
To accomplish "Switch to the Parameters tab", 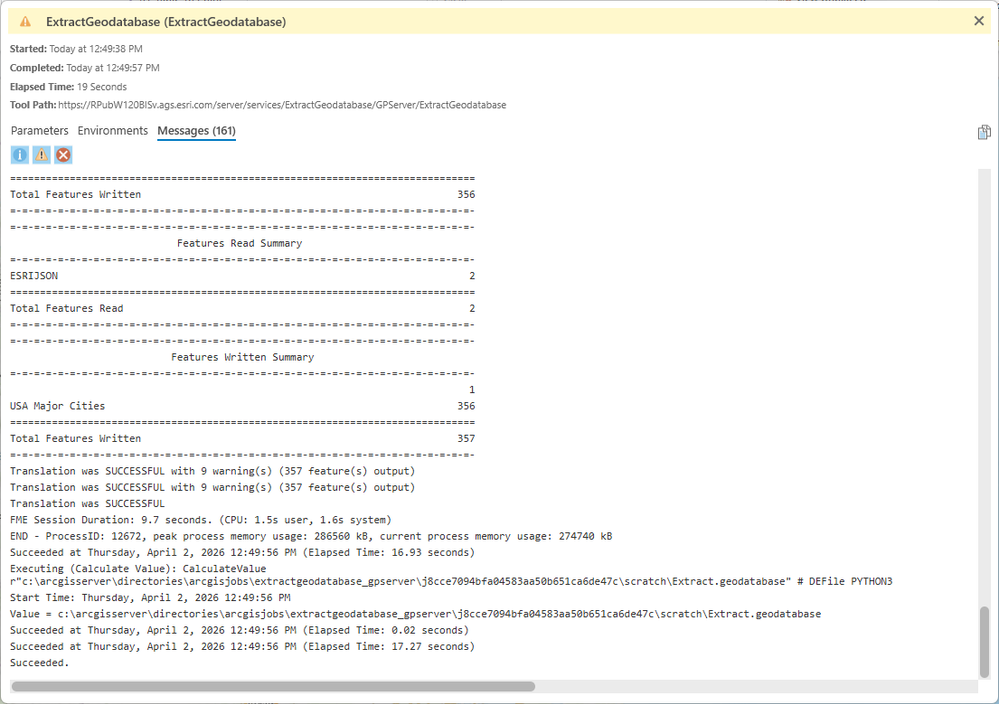I will (x=40, y=131).
